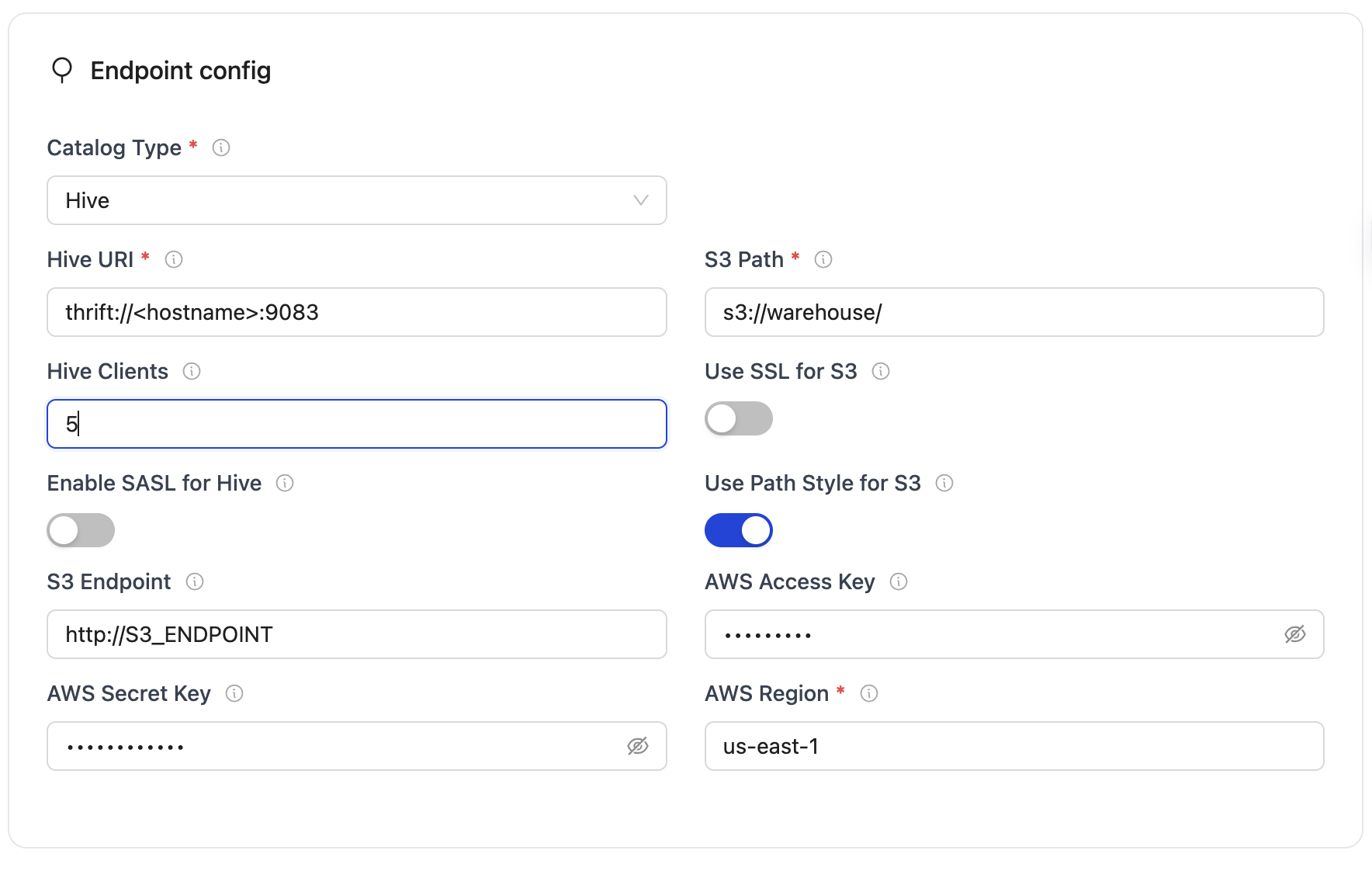Click the Endpoint config header icon
This screenshot has height=871, width=1372.
[62, 71]
